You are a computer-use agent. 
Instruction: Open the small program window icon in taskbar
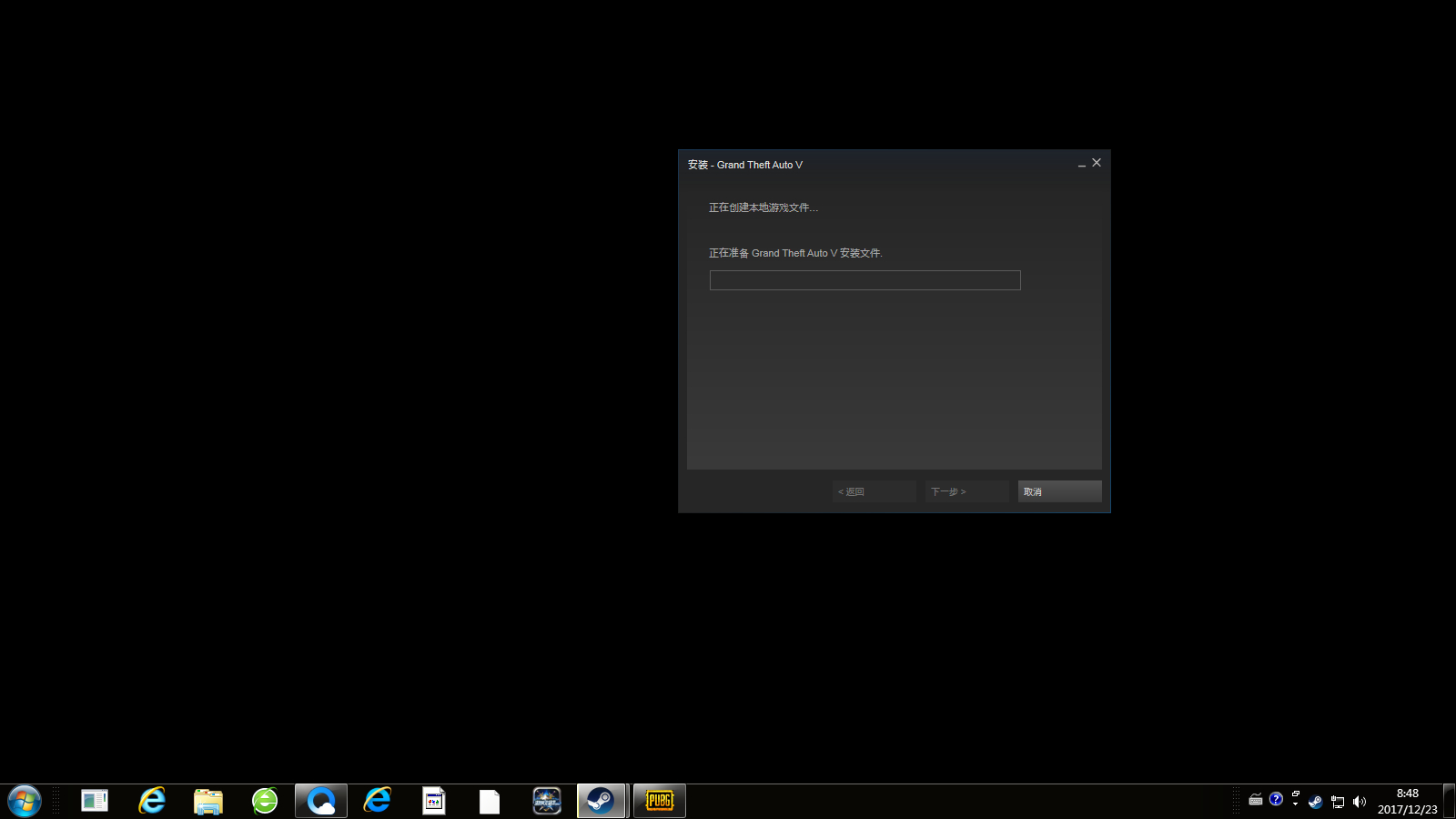pos(434,801)
